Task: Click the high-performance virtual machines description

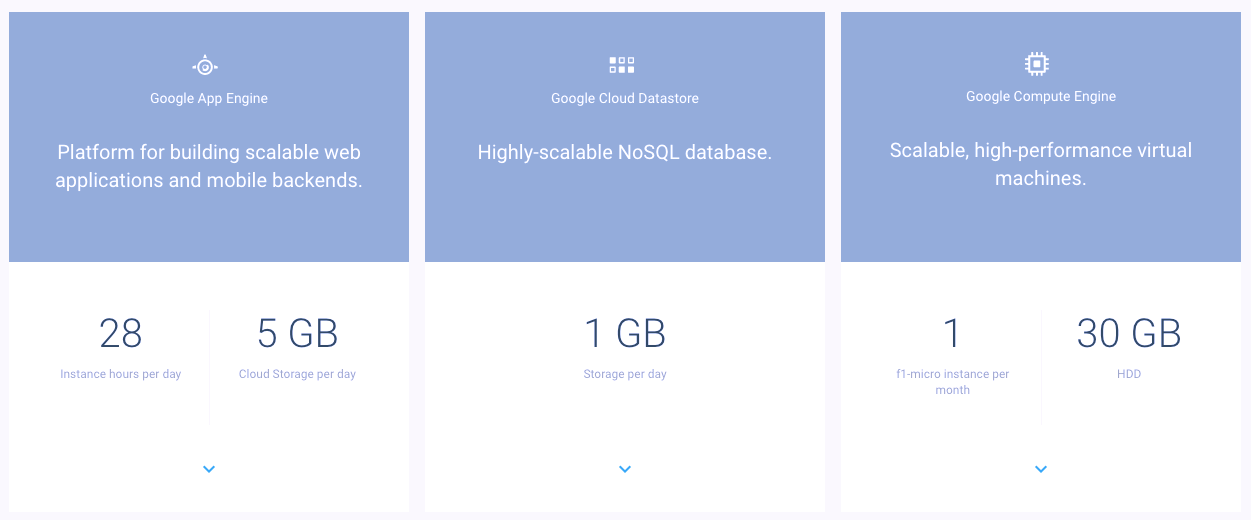Action: tap(1041, 165)
